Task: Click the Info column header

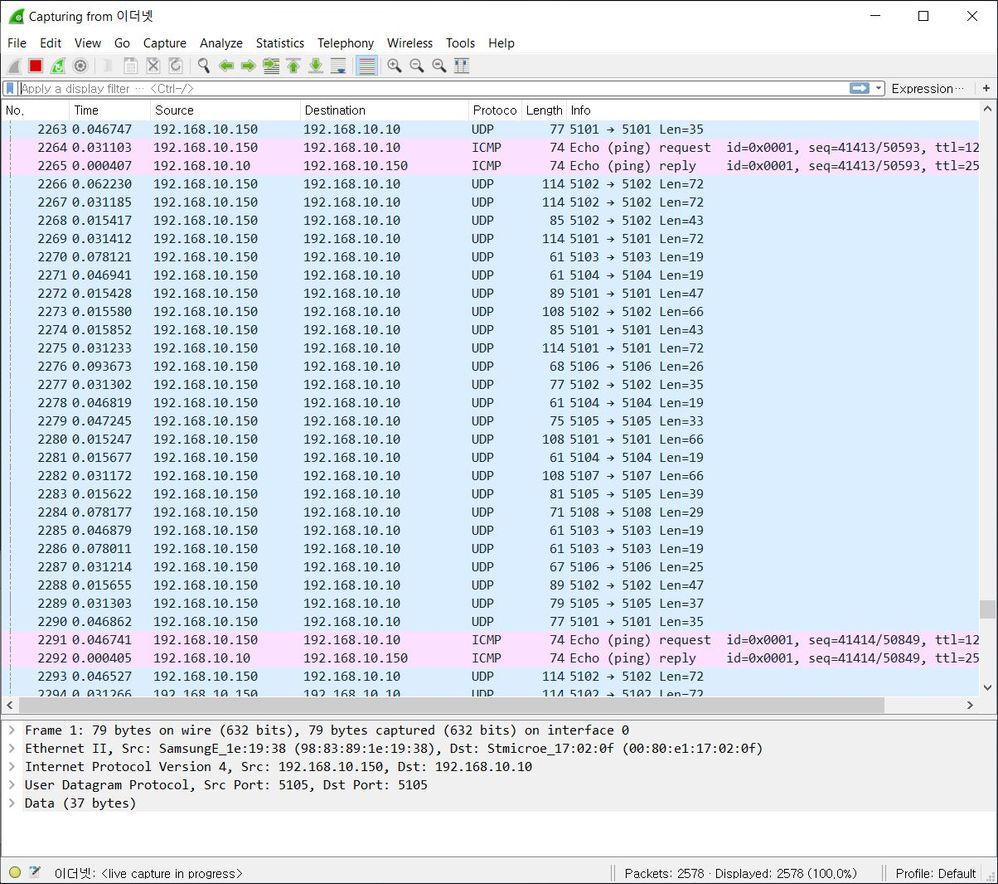Action: [773, 111]
